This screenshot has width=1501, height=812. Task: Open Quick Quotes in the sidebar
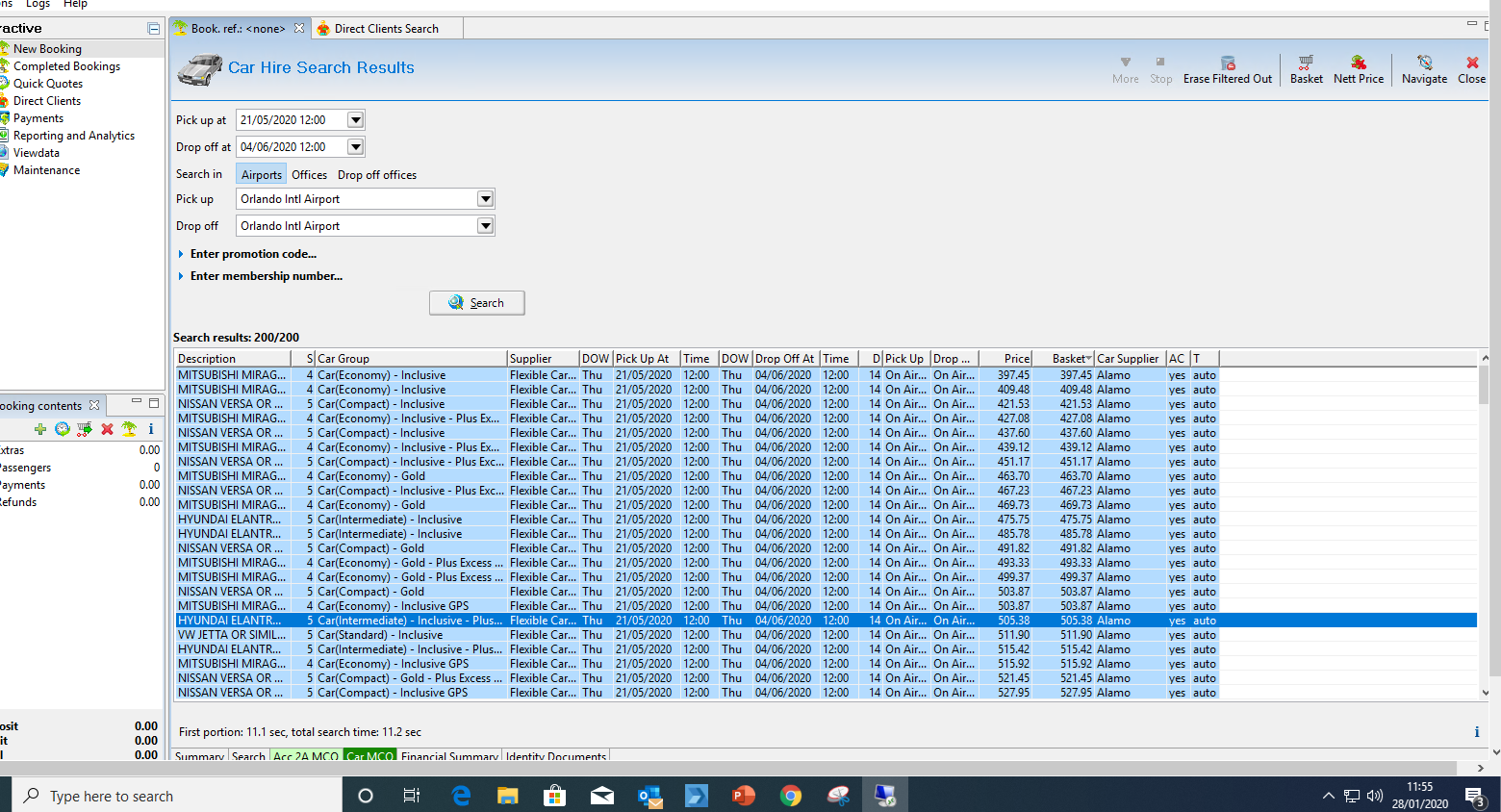tap(47, 84)
